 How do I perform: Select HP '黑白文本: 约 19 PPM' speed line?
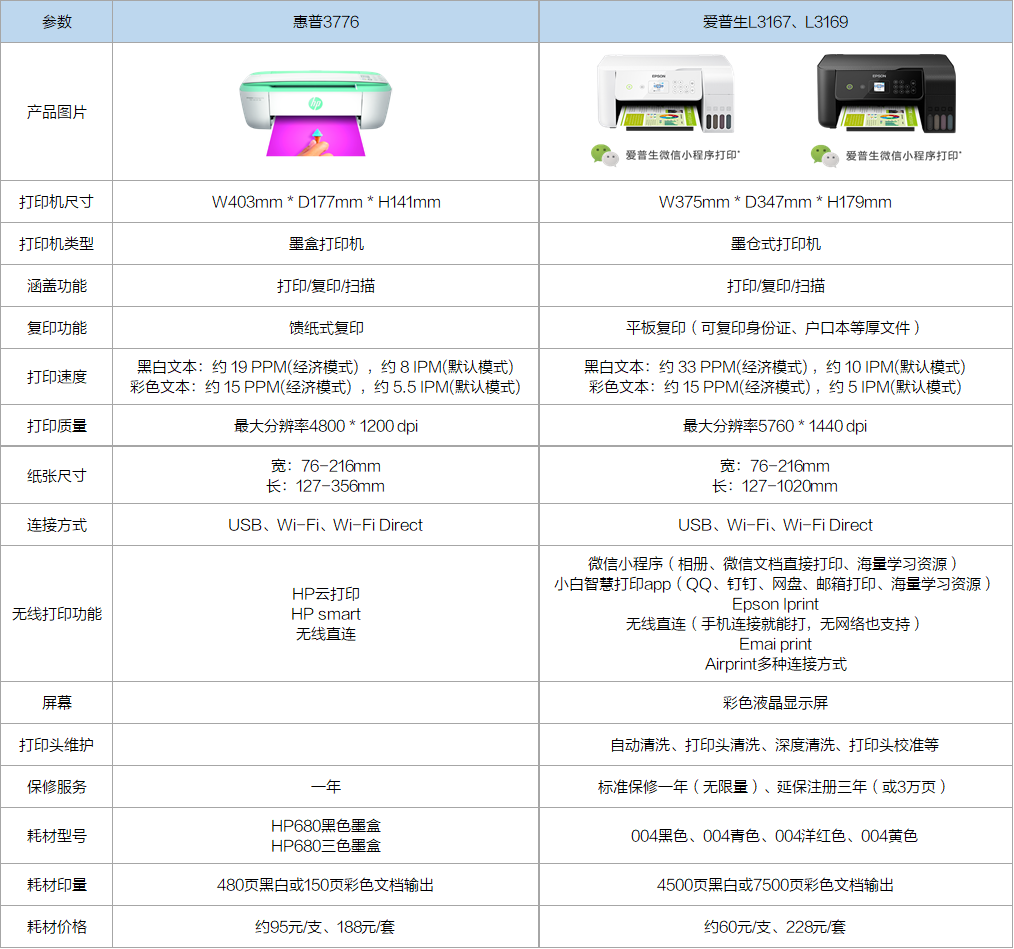point(325,367)
